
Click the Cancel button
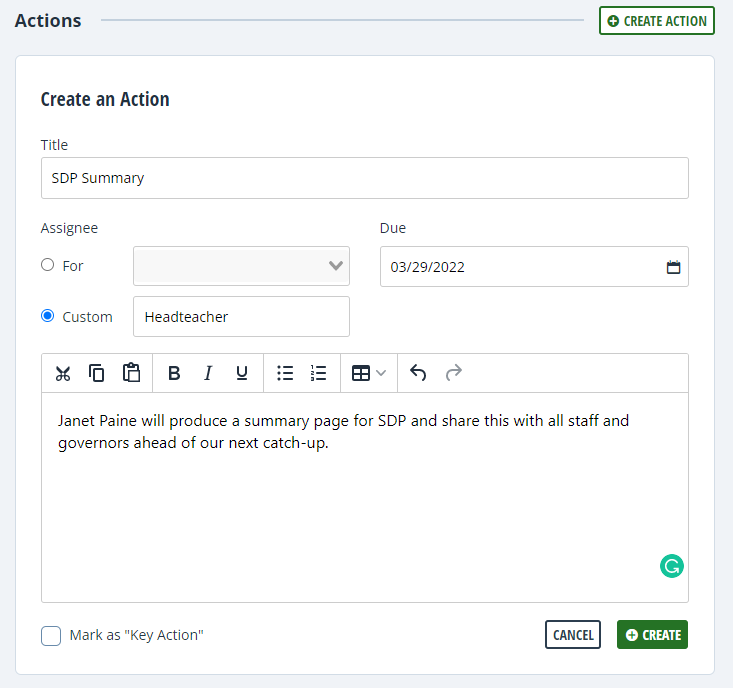(573, 635)
